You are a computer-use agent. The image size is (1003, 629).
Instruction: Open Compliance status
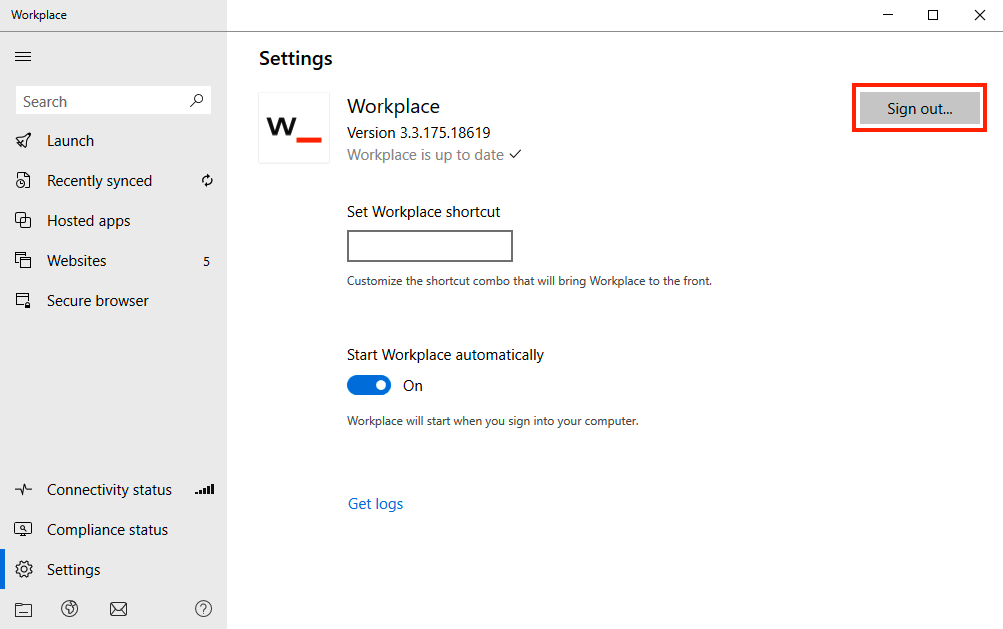coord(113,530)
